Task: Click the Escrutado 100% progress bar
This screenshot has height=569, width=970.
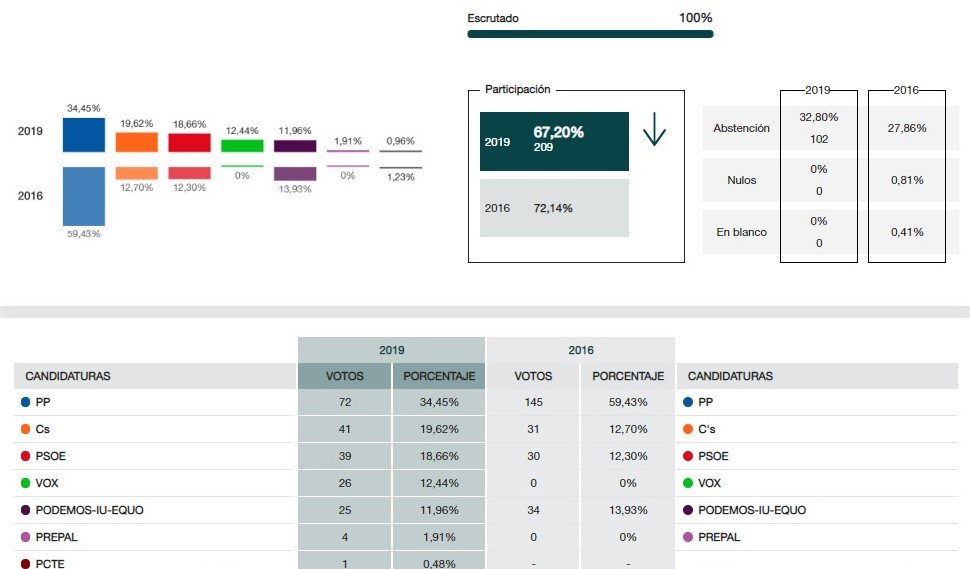Action: 590,34
